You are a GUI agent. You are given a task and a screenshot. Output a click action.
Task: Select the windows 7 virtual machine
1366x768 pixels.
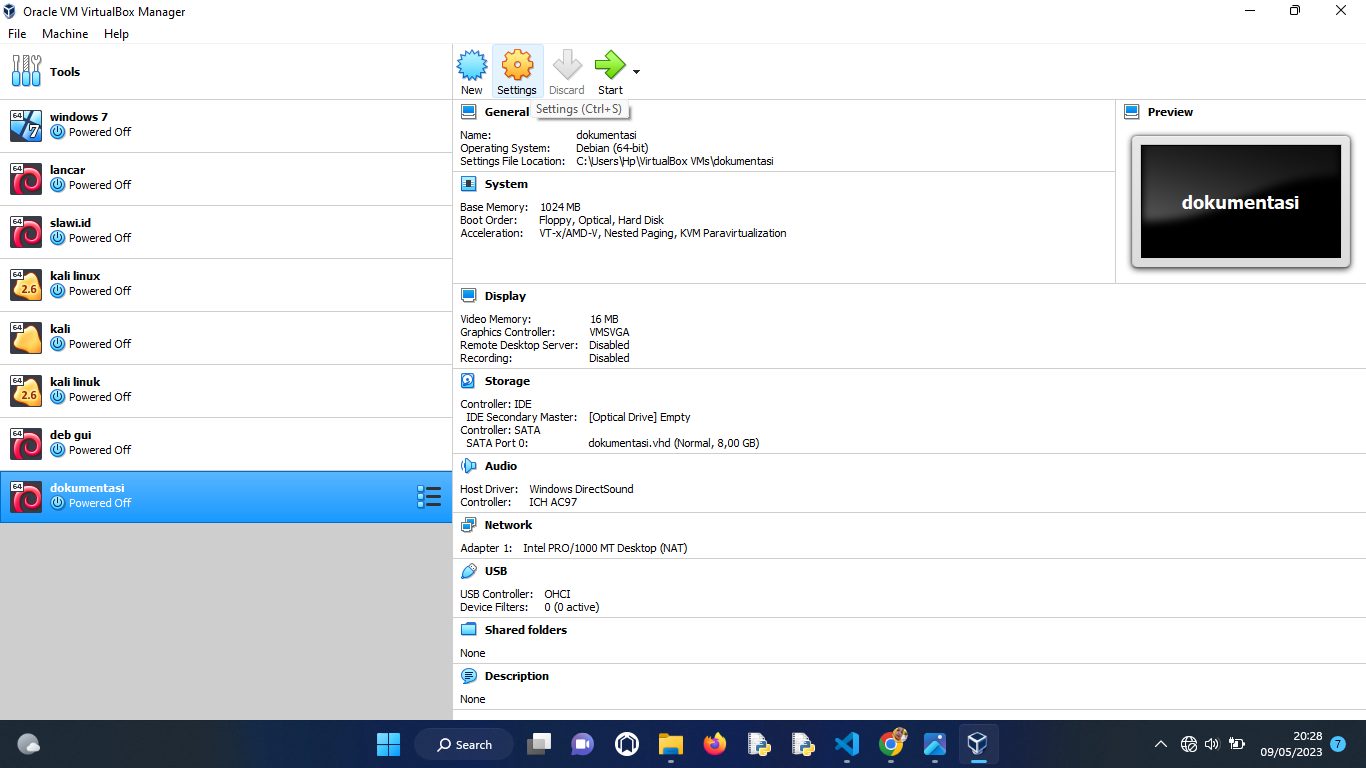[x=226, y=126]
